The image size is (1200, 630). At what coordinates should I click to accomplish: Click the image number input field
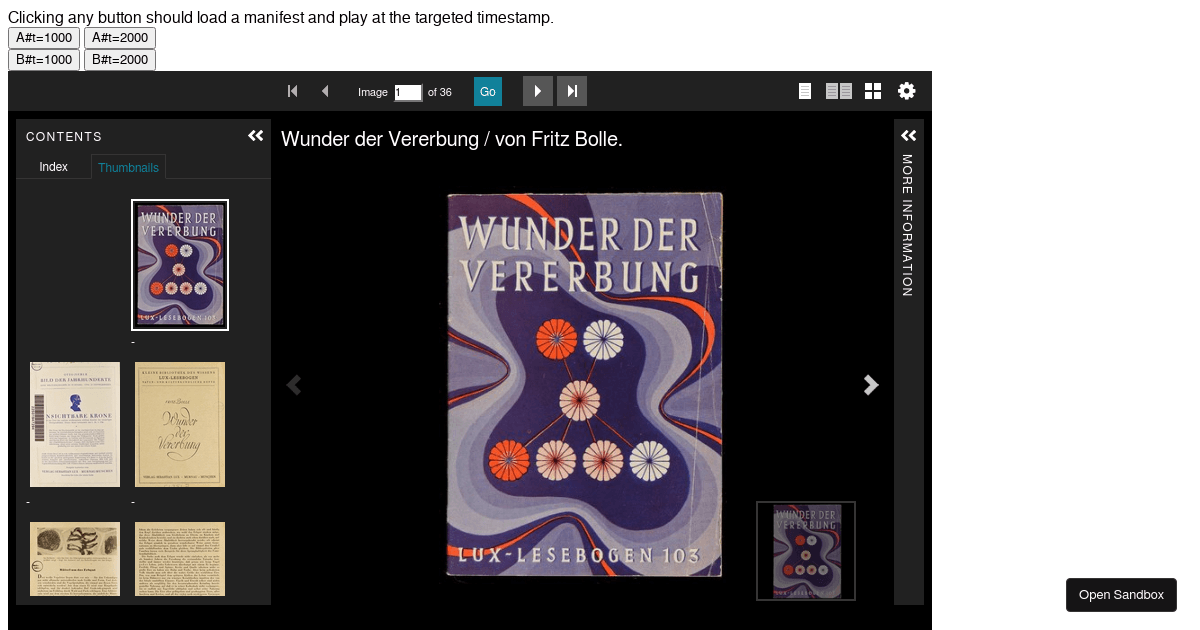click(408, 92)
